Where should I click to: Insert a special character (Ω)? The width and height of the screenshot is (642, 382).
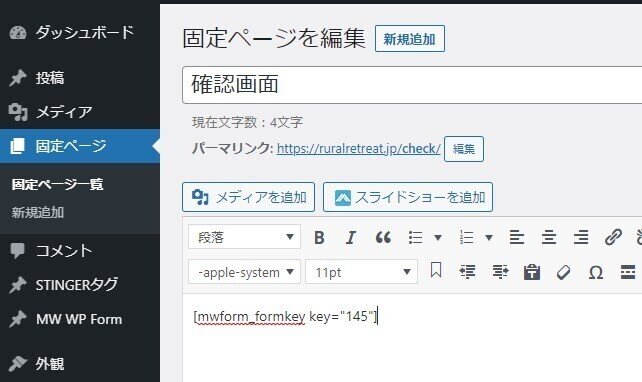596,272
